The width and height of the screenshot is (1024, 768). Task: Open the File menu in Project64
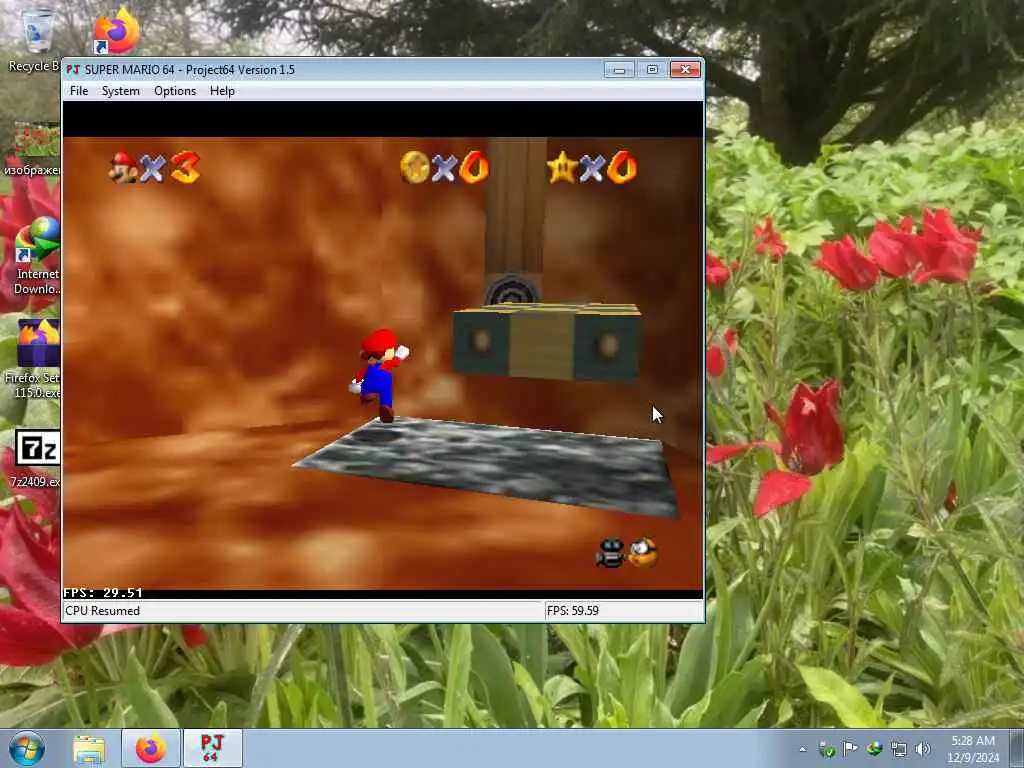pos(79,91)
